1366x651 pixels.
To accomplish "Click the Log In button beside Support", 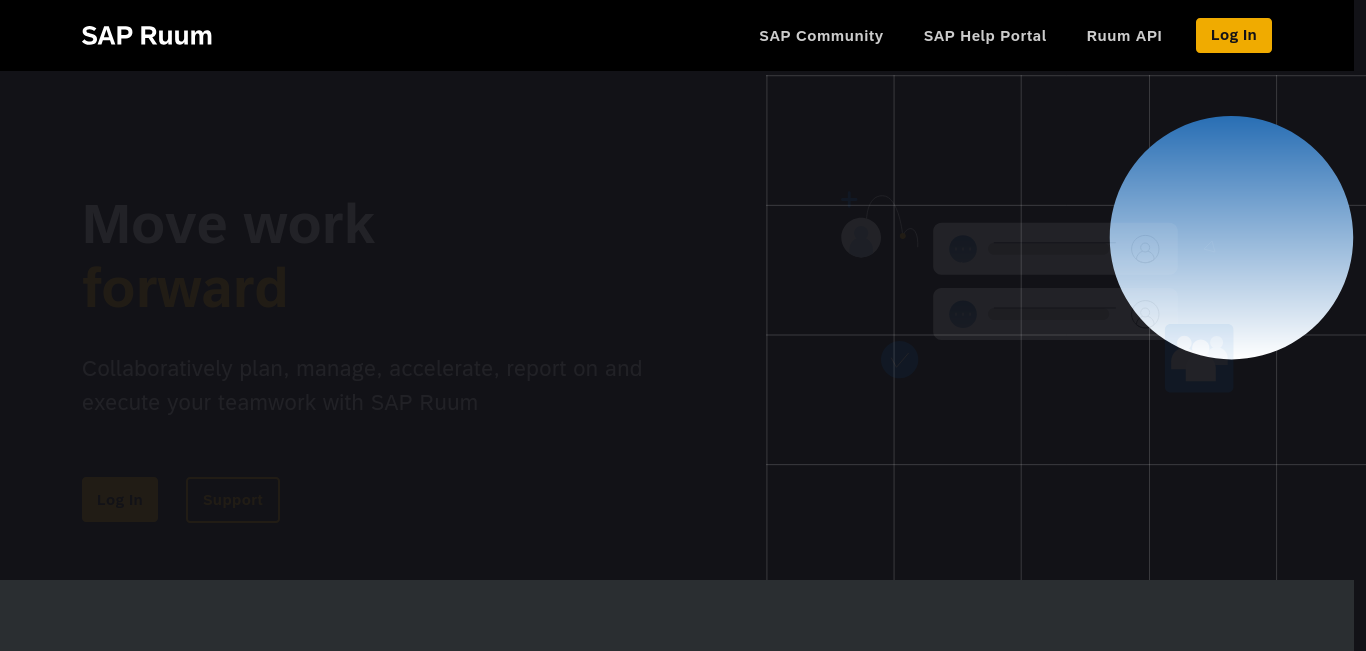I will pyautogui.click(x=120, y=500).
